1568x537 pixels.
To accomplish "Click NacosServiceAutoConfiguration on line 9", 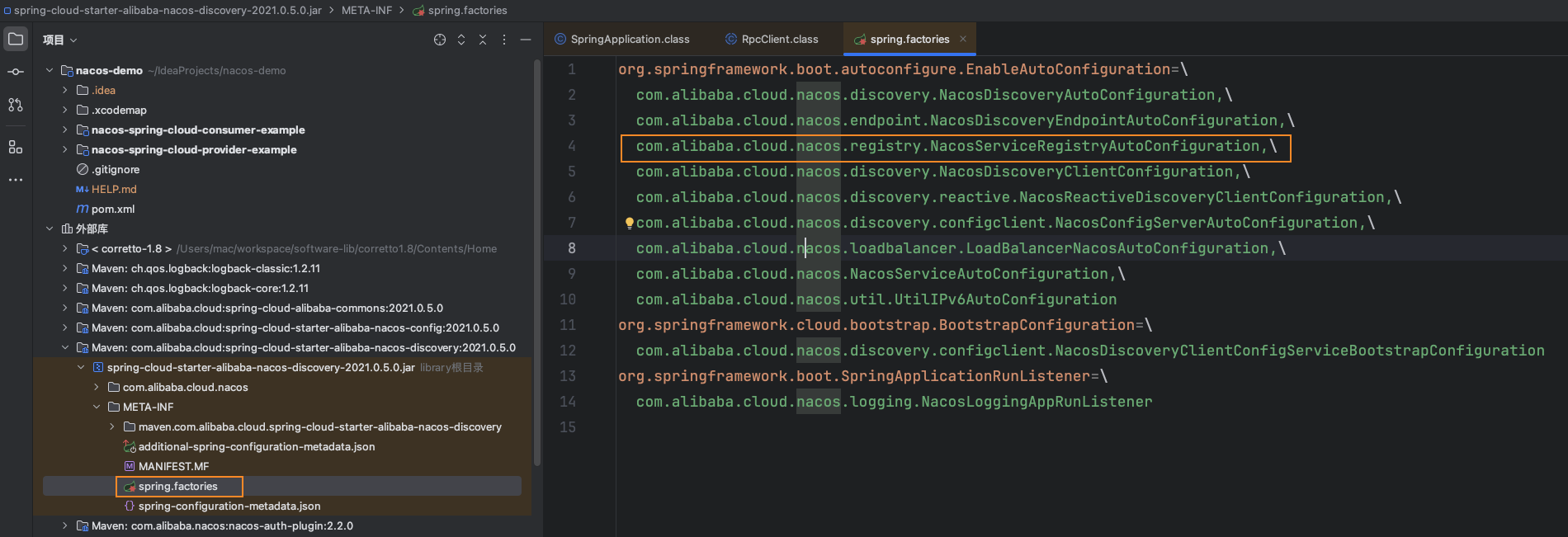I will pos(980,274).
